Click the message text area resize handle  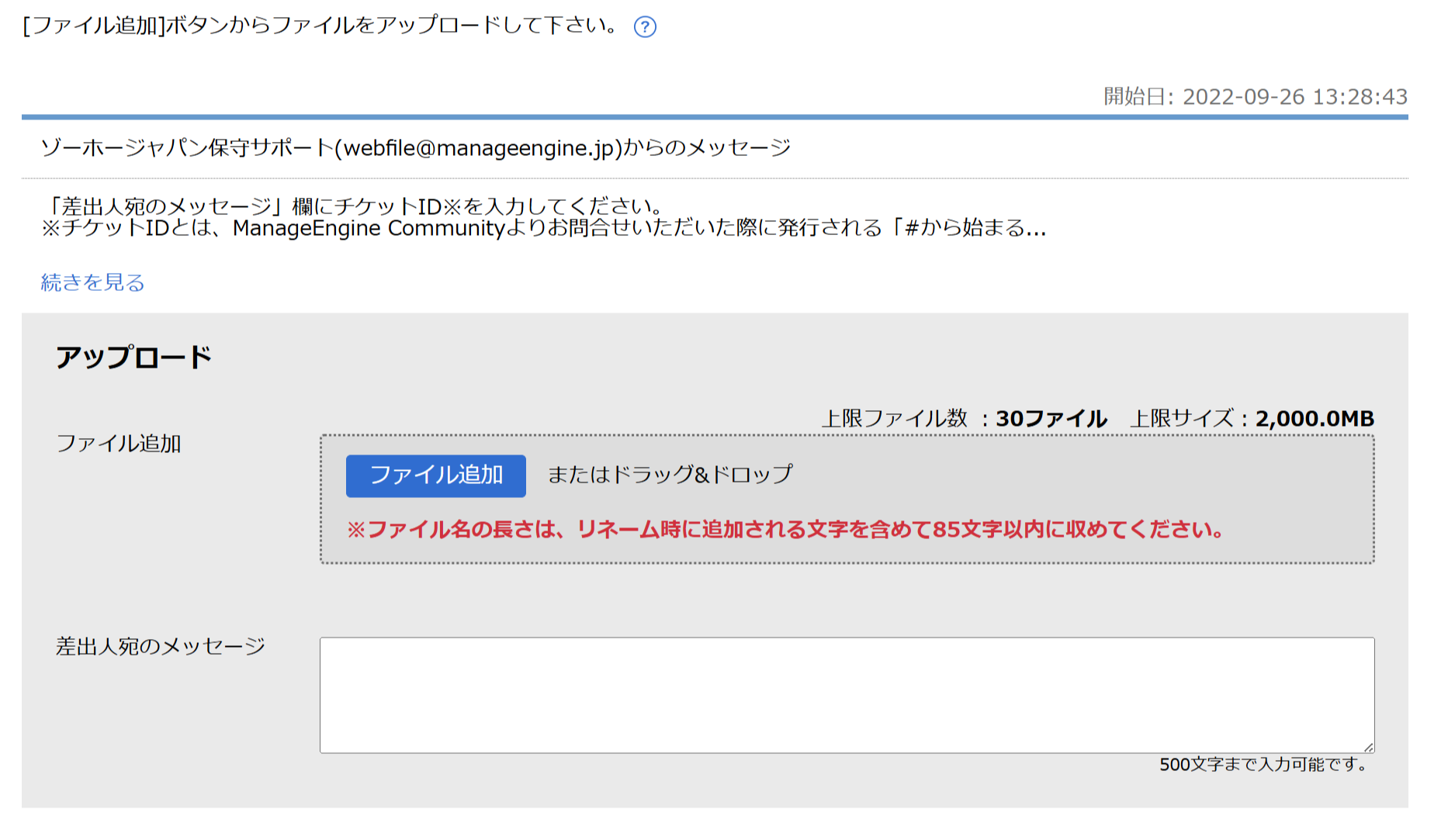(x=1368, y=747)
